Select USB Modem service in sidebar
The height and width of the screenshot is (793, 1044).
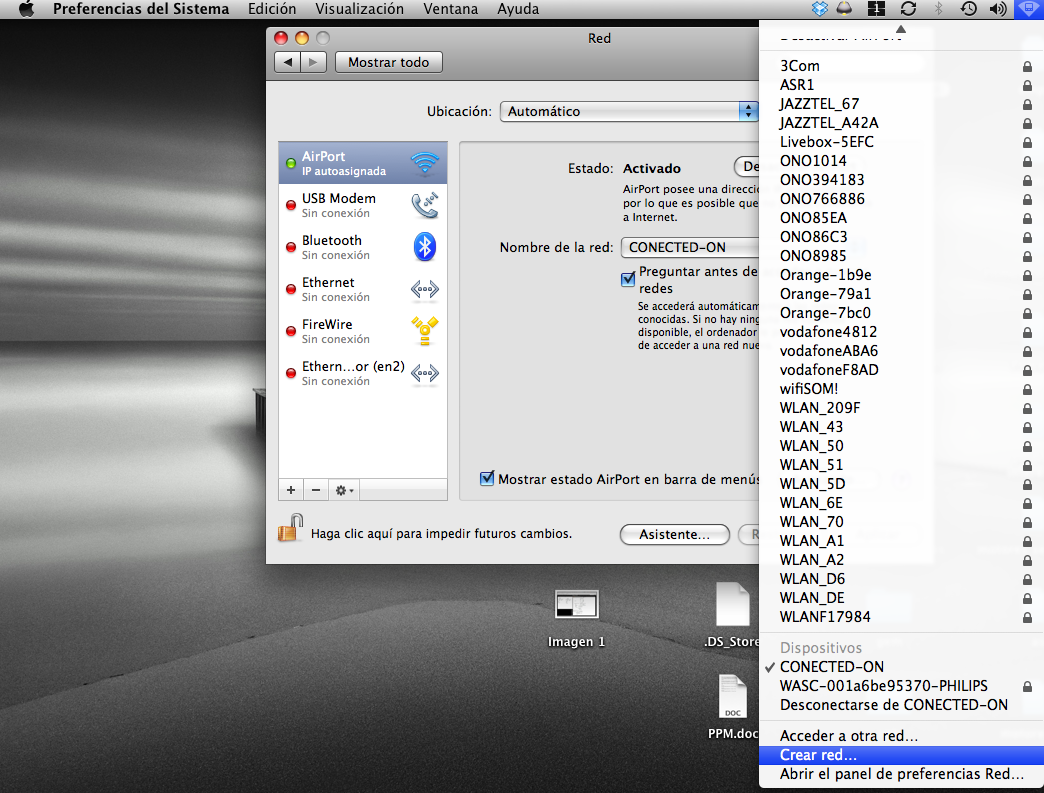363,205
